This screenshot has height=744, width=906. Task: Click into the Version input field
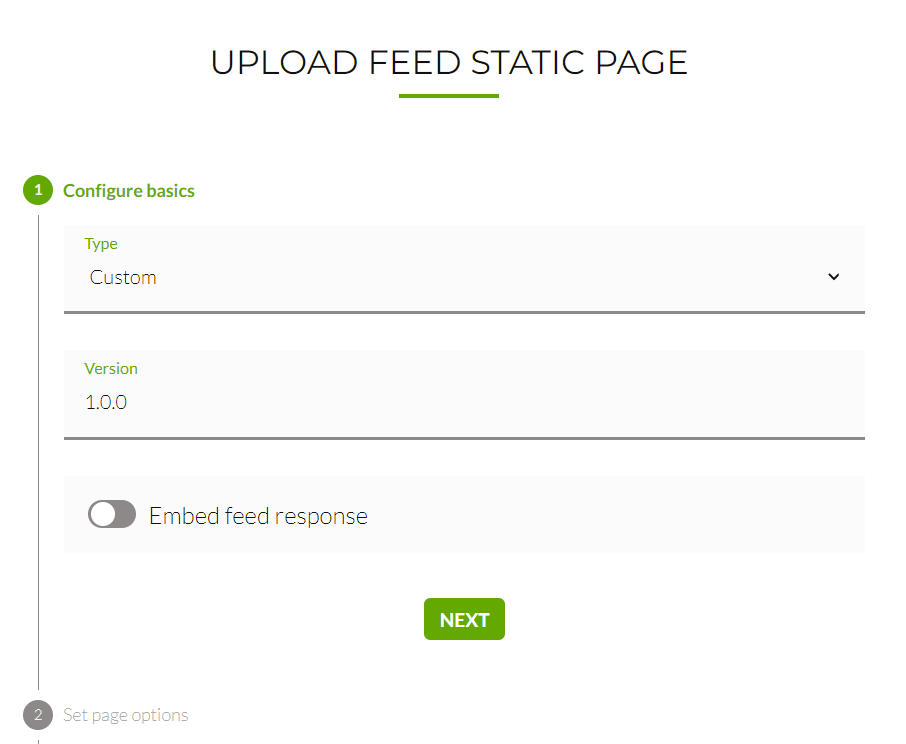pyautogui.click(x=464, y=402)
